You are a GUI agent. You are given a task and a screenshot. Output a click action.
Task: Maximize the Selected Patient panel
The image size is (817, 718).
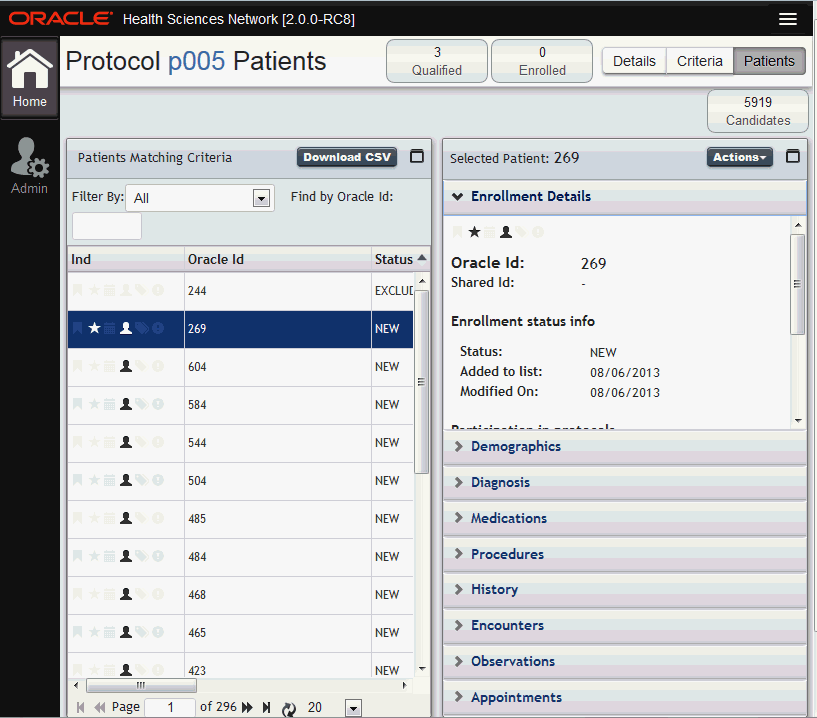coord(793,156)
